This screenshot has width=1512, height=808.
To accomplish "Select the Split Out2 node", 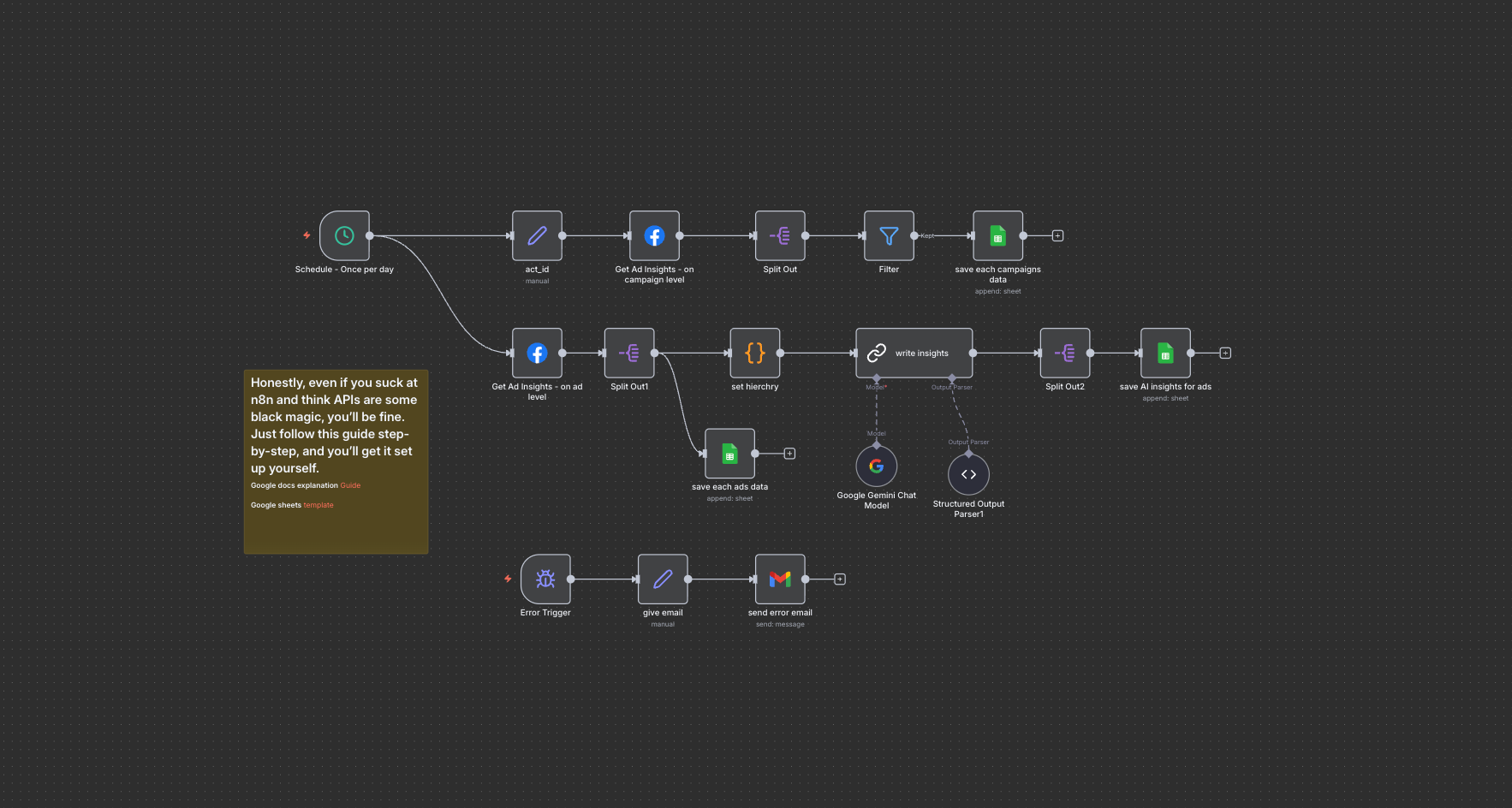I will click(1064, 353).
